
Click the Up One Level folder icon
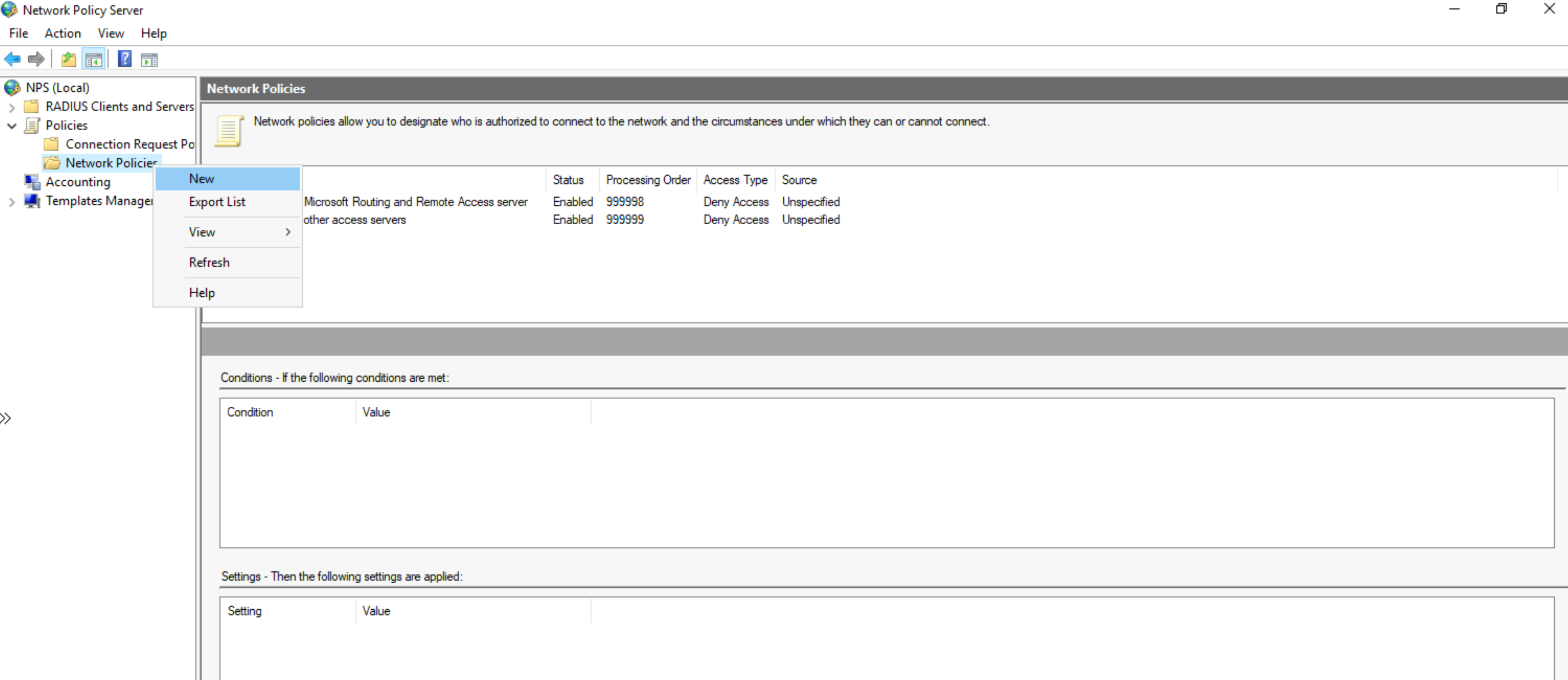point(69,59)
